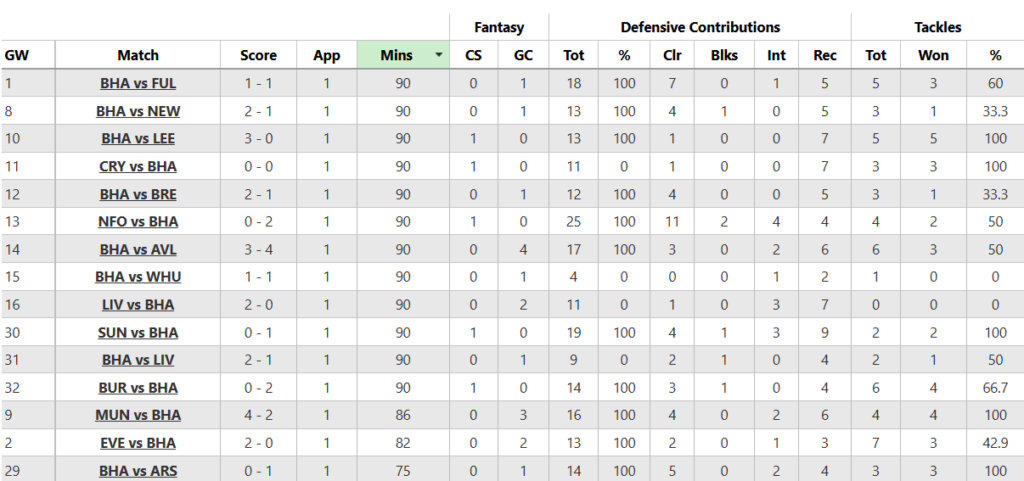1024x481 pixels.
Task: Open the MUN vs BHA match link
Action: 138,414
